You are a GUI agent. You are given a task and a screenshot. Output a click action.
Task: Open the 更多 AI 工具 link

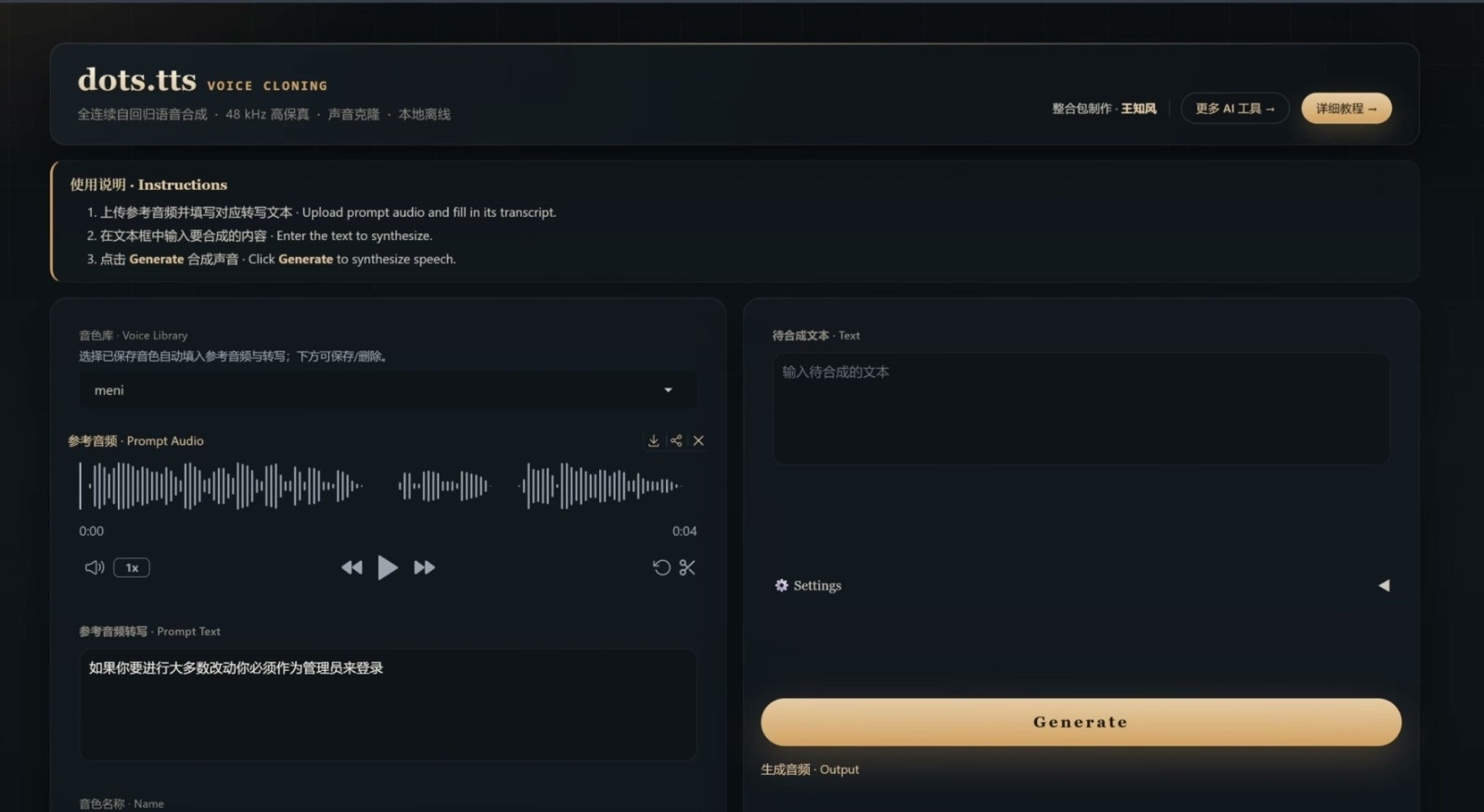click(1235, 108)
